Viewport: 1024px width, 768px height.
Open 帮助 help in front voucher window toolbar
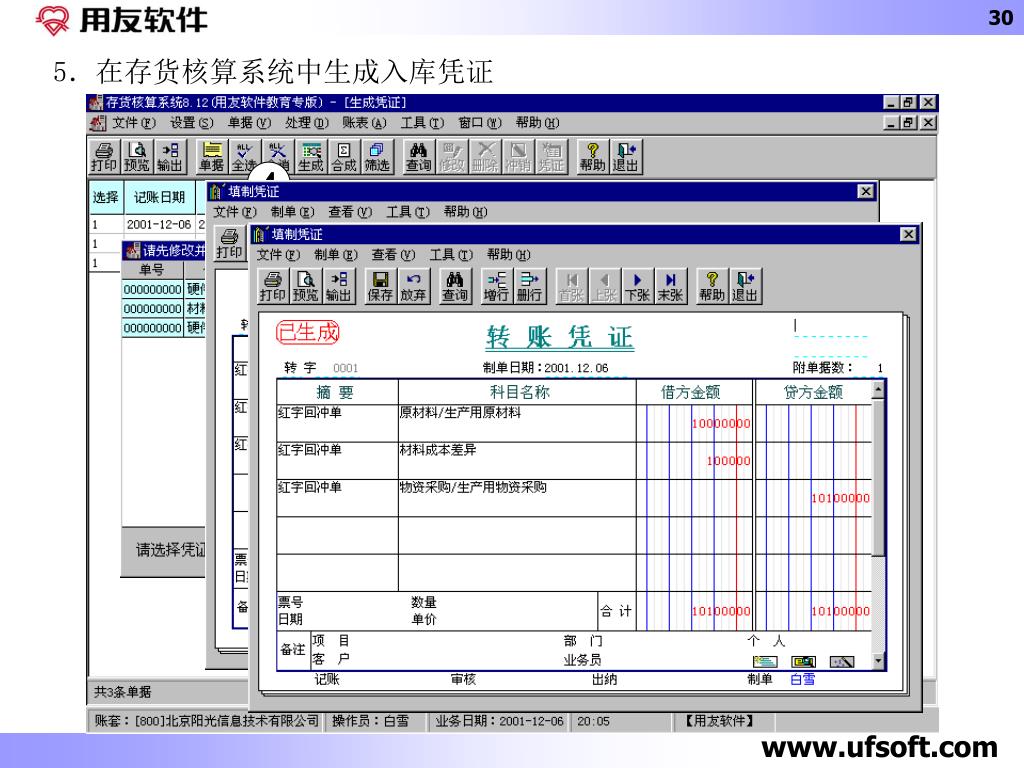click(x=712, y=287)
